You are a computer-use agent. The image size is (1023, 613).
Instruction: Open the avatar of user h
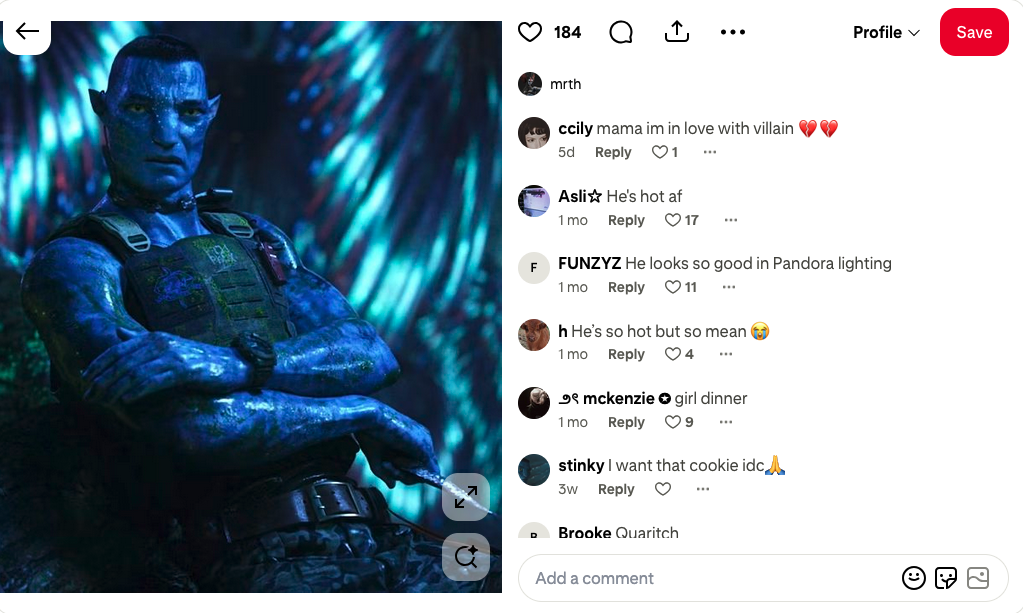(534, 335)
